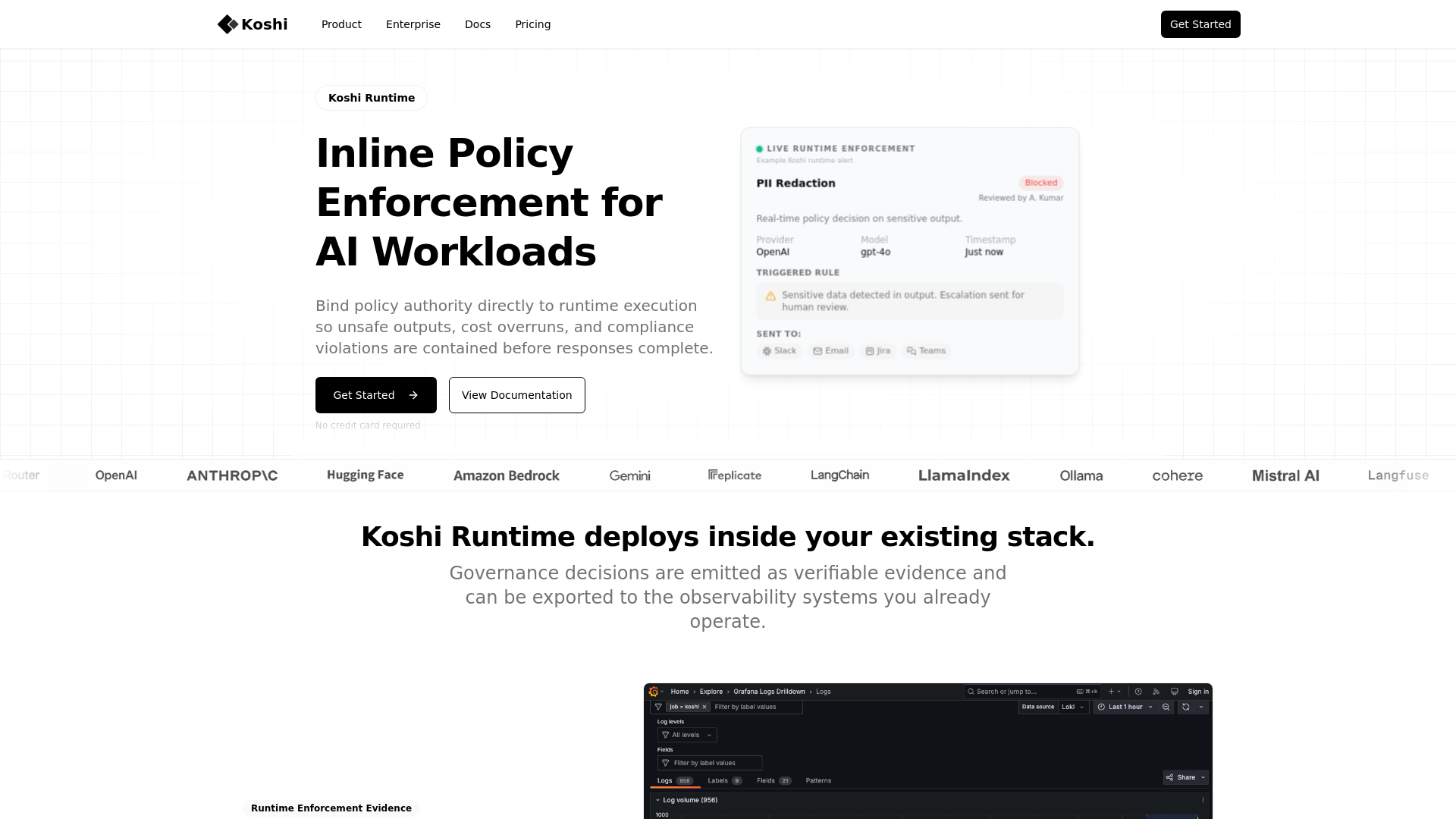Click the filter funnel icon beside job filter

658,707
